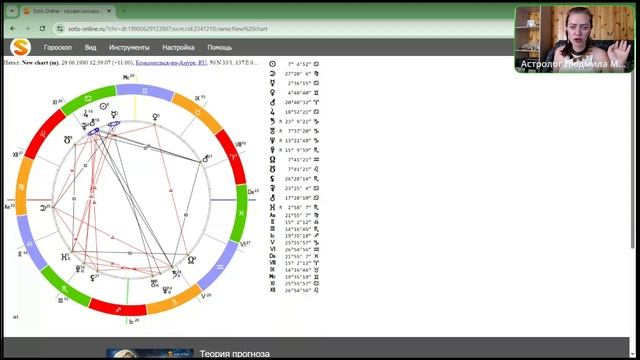Select the Saturn symbol on chart wheel
Viewport: 640px width, 360px height.
(x=176, y=274)
